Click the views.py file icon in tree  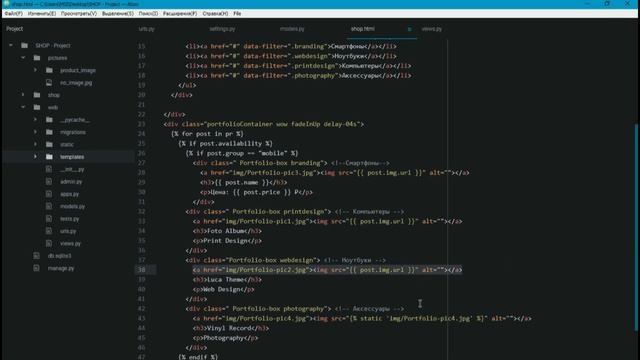tap(49, 243)
